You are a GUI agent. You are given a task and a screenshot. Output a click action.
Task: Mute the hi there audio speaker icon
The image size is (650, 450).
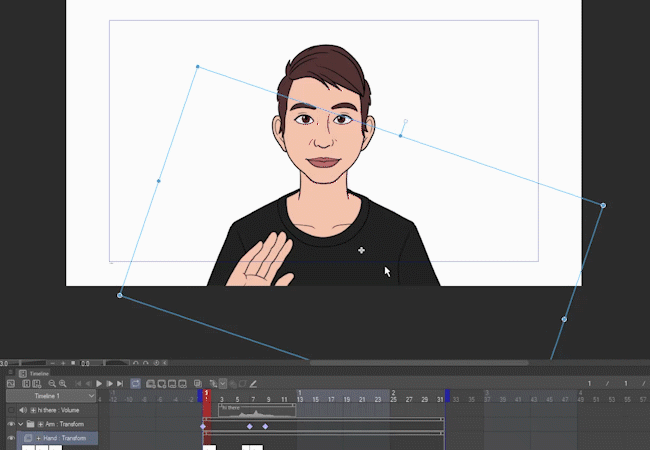click(23, 410)
